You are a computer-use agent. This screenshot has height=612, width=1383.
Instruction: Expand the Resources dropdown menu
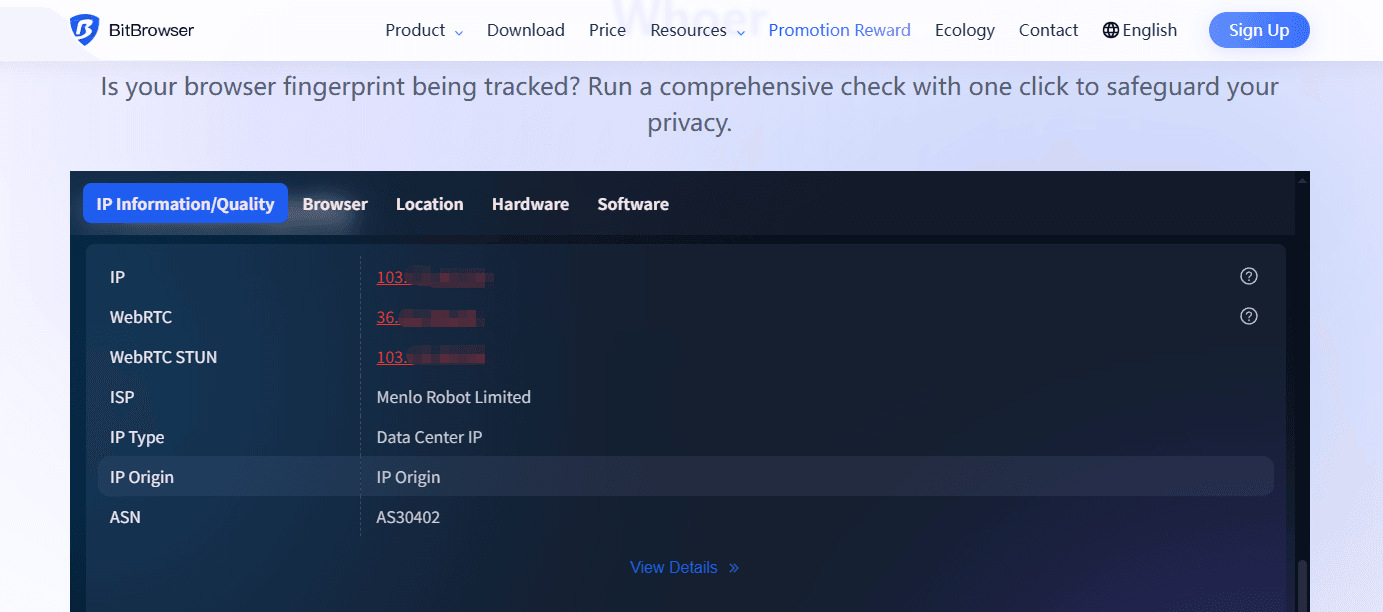[697, 30]
